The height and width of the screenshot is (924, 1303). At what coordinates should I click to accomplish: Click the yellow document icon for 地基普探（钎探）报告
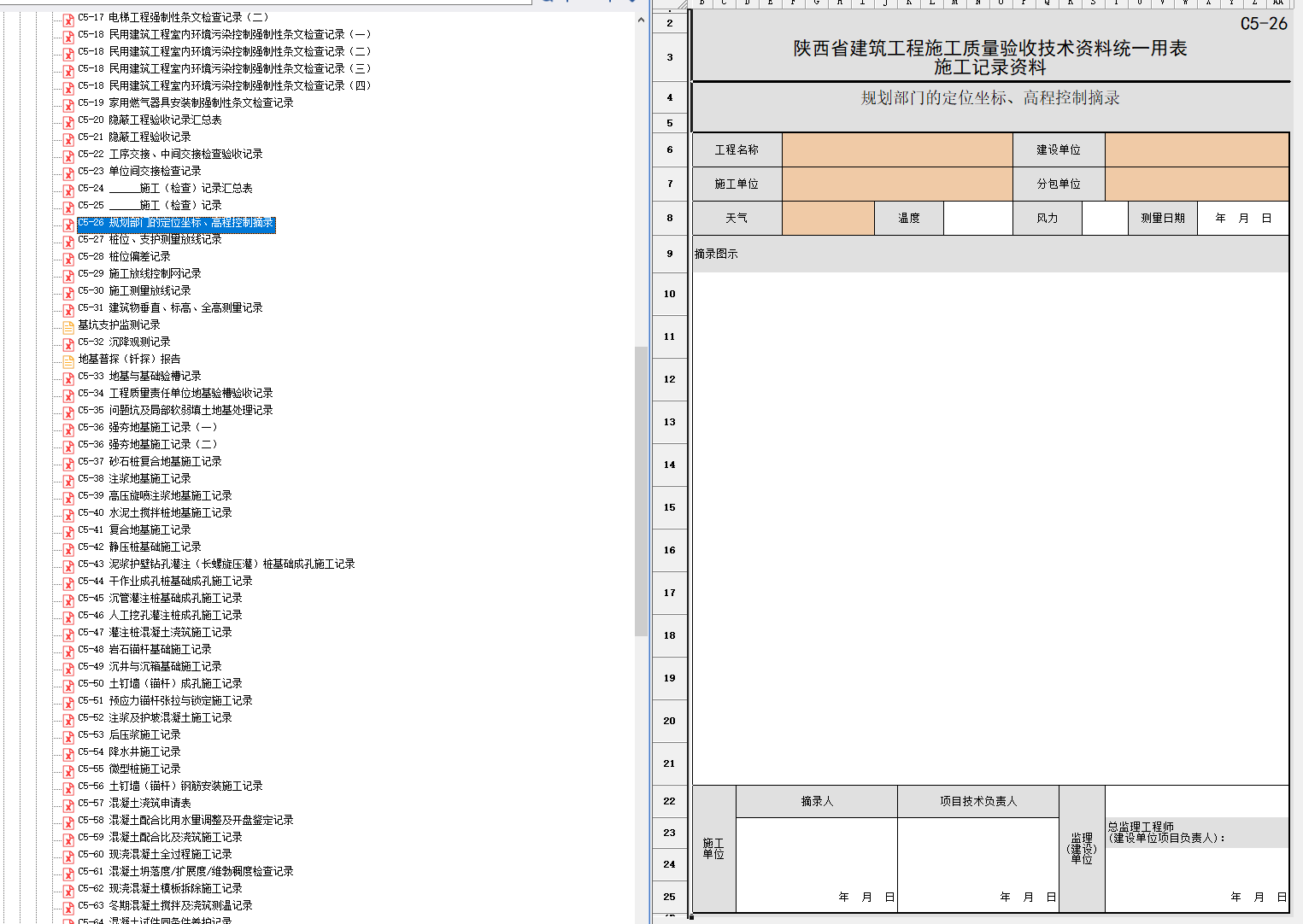click(x=68, y=360)
